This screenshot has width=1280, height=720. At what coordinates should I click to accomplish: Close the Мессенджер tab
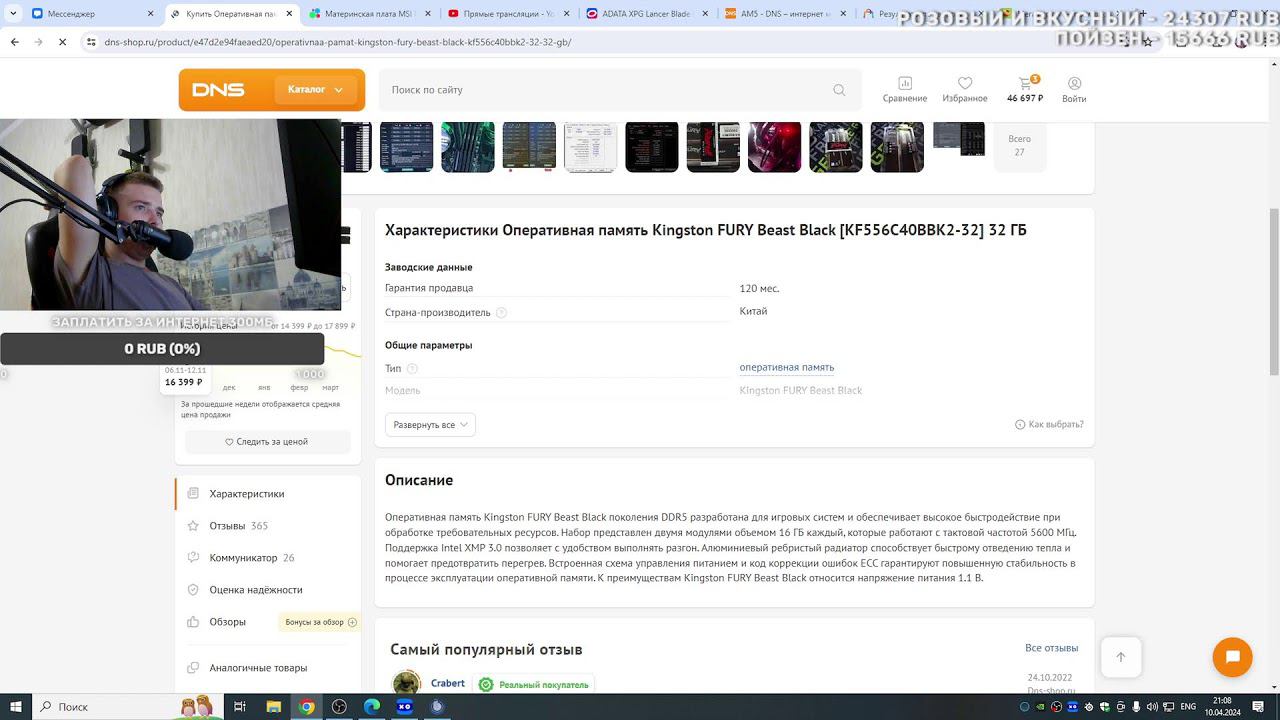tap(151, 14)
